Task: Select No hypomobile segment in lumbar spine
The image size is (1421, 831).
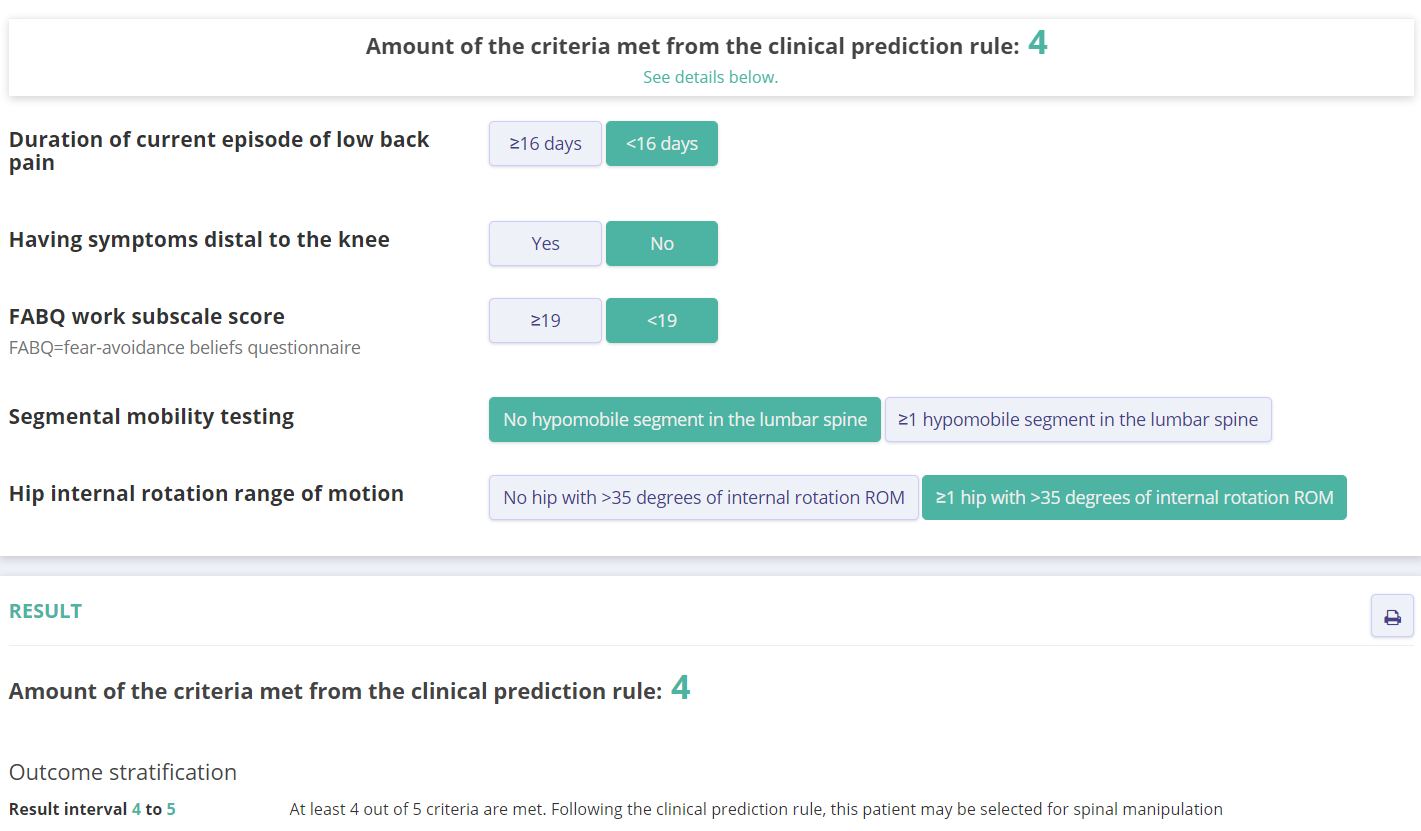Action: [x=685, y=419]
